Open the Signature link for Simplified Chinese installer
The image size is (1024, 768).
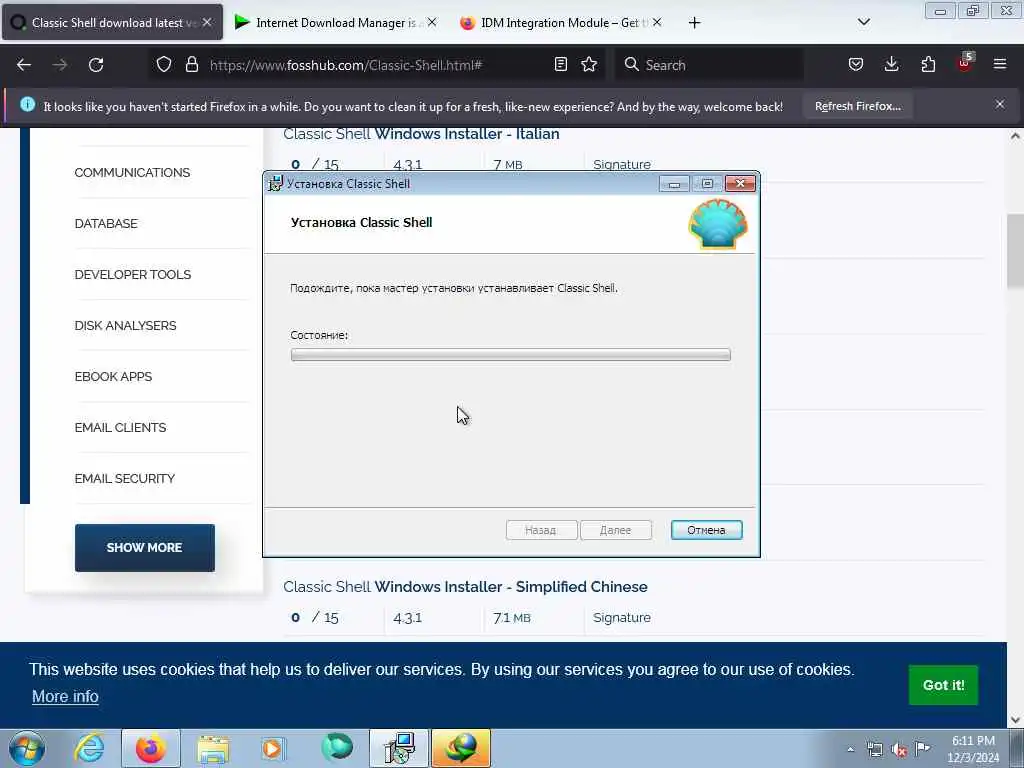(x=622, y=617)
